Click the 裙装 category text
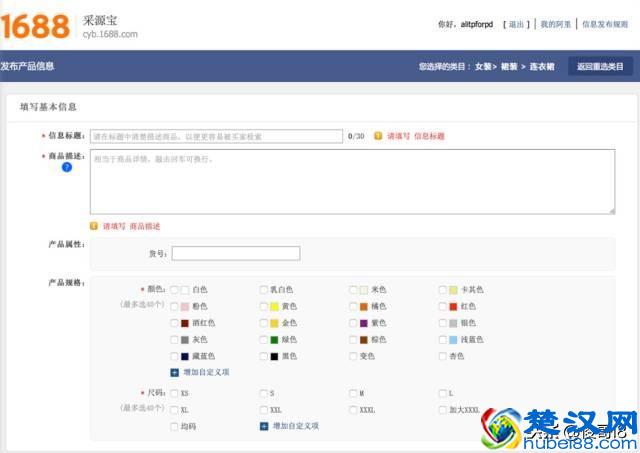 (x=509, y=67)
